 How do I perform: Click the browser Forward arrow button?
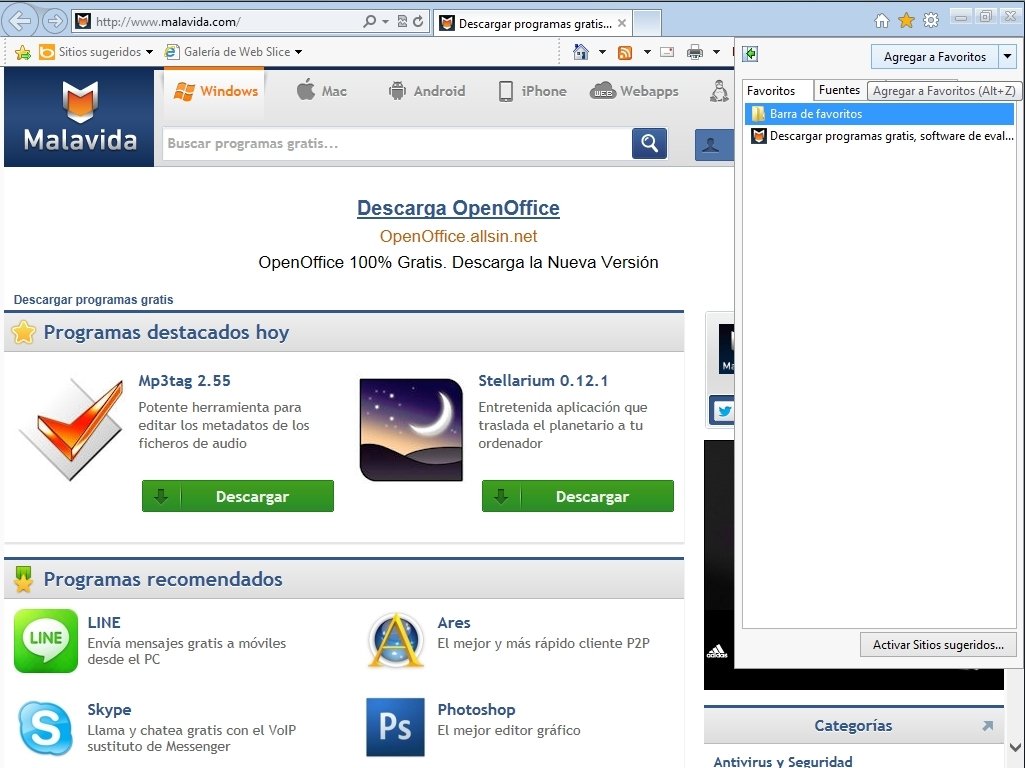[x=54, y=22]
